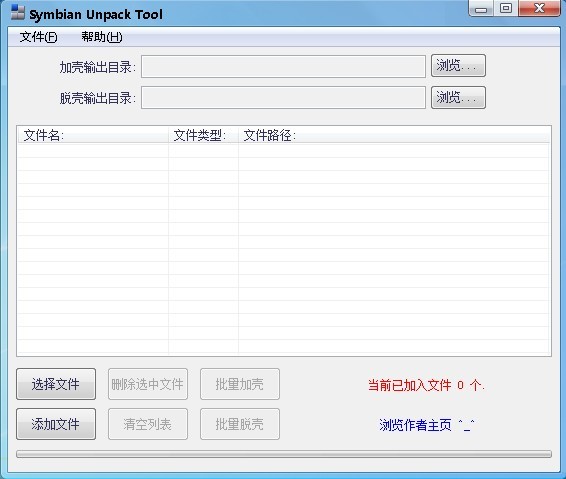
Task: Click the 批量加壳 button
Action: click(240, 384)
